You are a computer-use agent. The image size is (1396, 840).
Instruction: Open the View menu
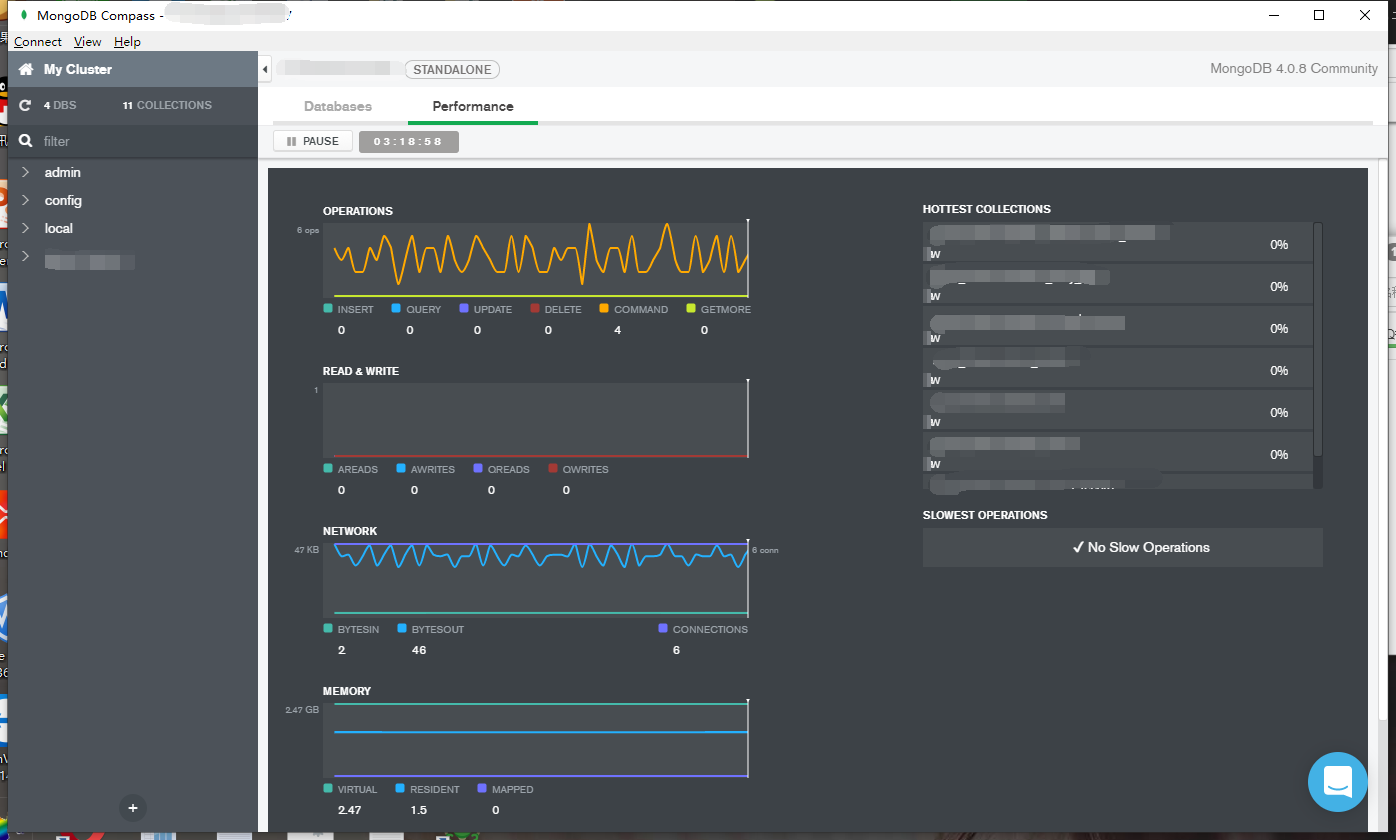[87, 41]
